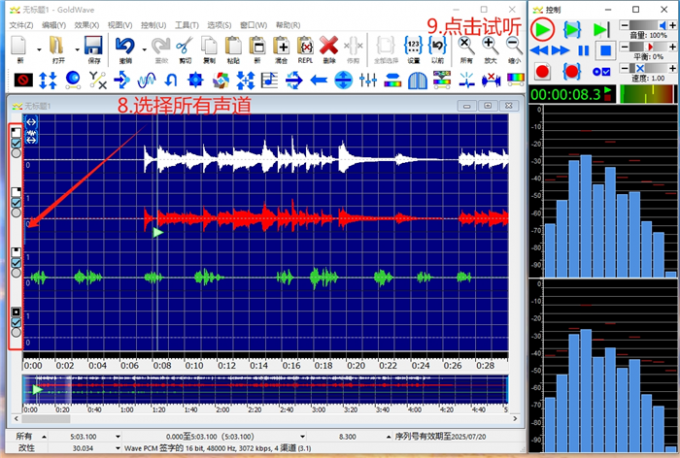Viewport: 680px width, 458px height.
Task: Open the 工具 menu
Action: tap(187, 25)
